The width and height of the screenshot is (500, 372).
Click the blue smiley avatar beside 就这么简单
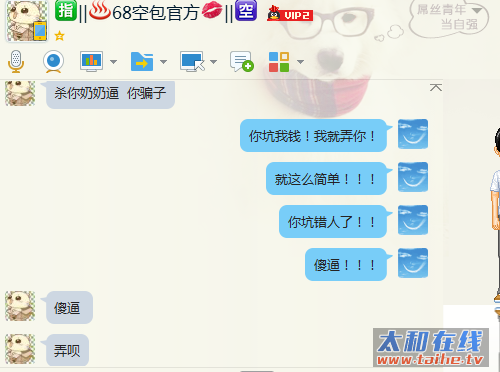[413, 177]
